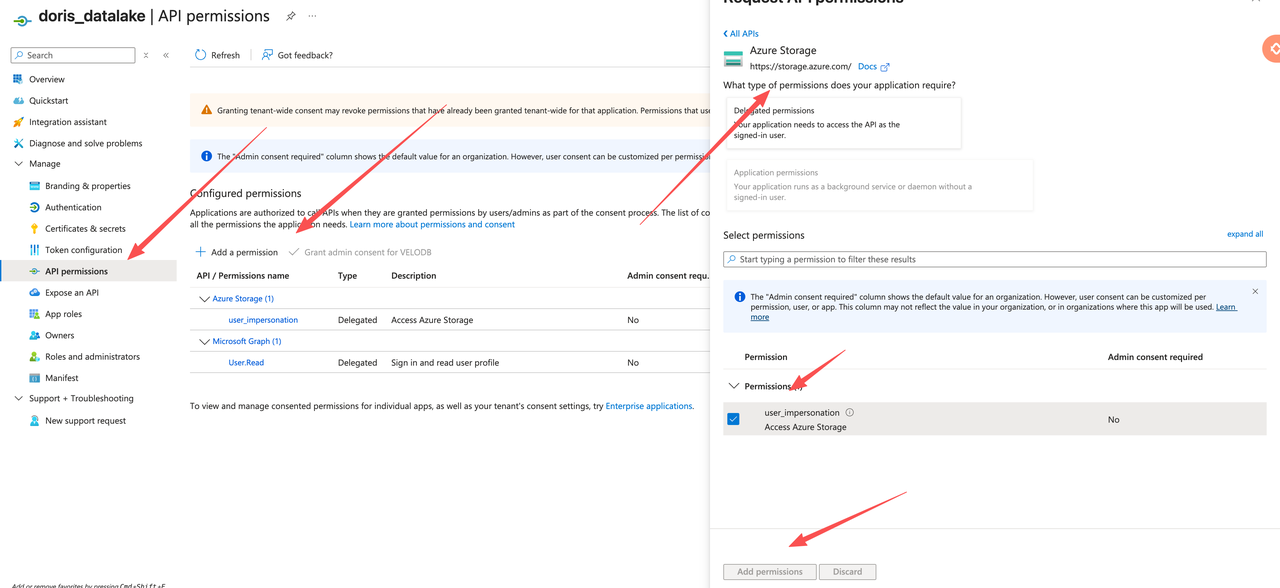Collapse the Manage section in sidebar
1280x588 pixels.
coord(18,164)
